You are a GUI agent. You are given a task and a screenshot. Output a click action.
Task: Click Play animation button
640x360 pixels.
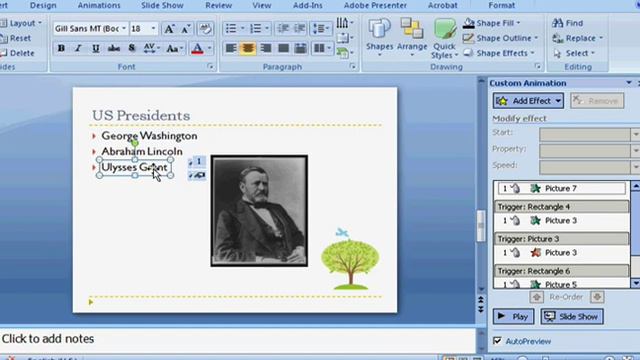click(513, 316)
